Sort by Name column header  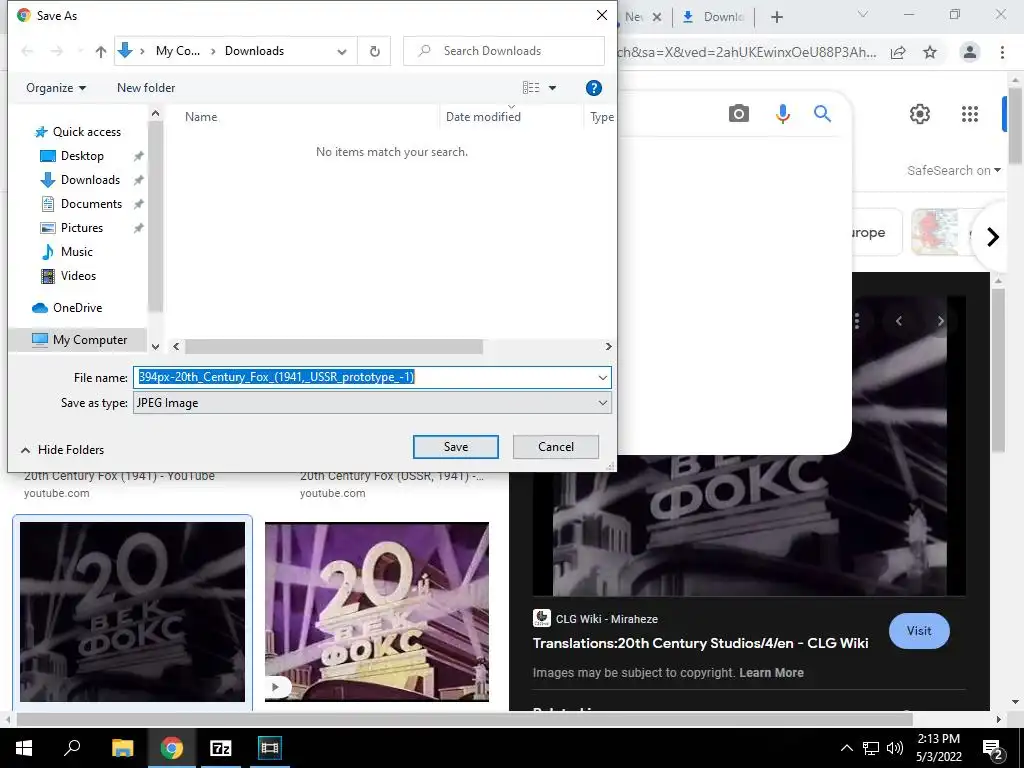click(201, 117)
